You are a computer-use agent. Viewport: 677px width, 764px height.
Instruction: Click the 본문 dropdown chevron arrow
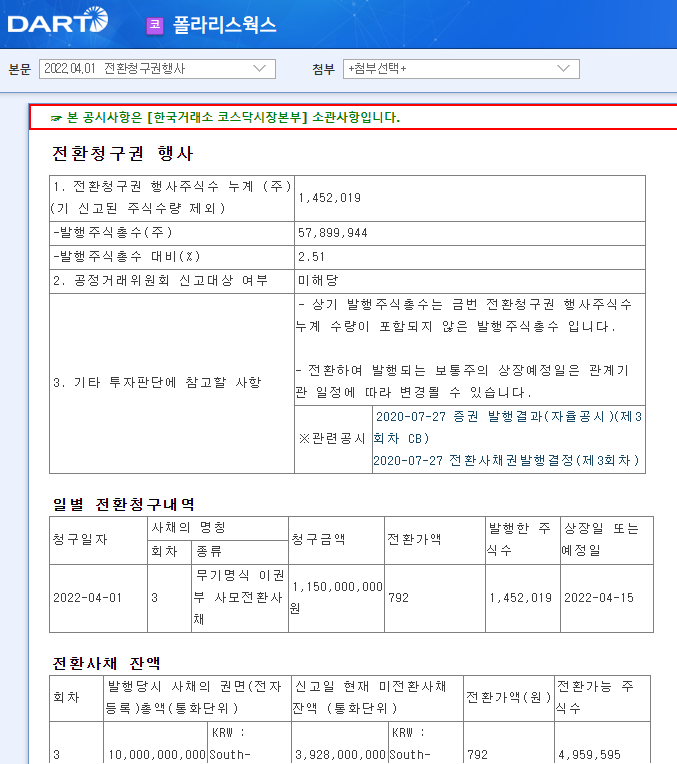pyautogui.click(x=260, y=68)
